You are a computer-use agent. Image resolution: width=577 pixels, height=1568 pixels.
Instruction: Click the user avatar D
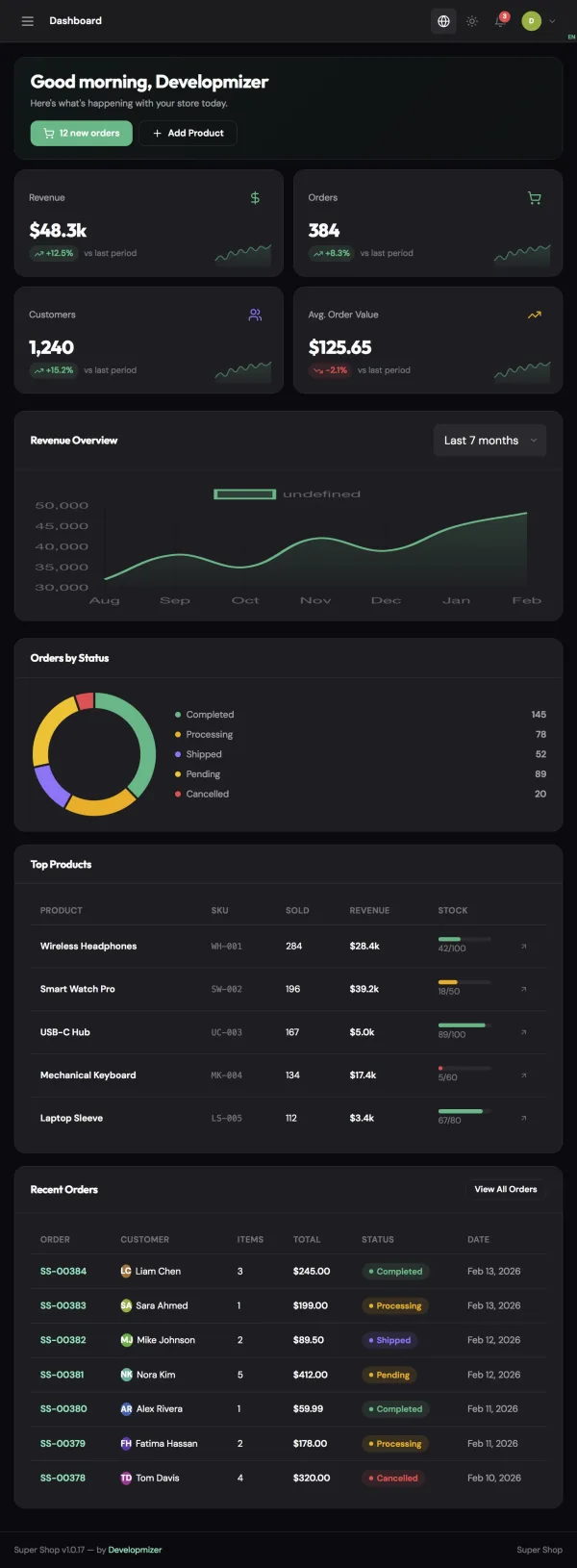(532, 21)
